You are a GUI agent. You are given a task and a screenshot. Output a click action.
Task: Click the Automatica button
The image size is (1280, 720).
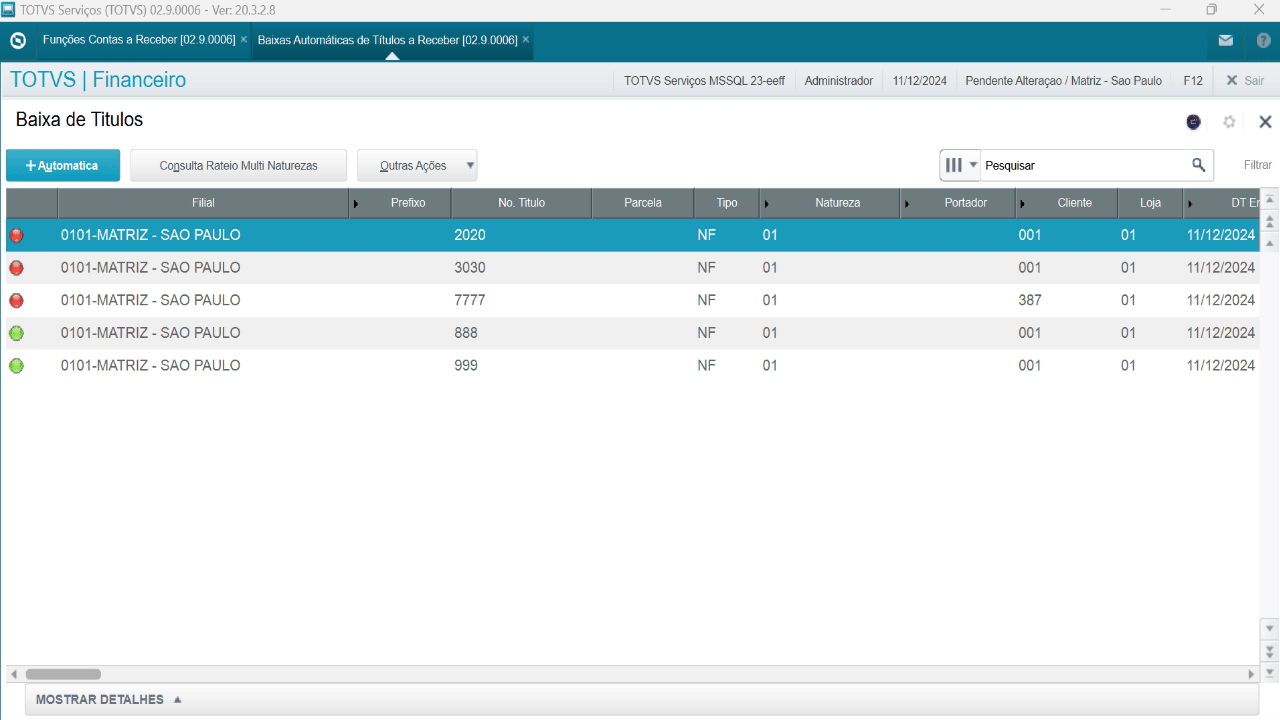[63, 166]
